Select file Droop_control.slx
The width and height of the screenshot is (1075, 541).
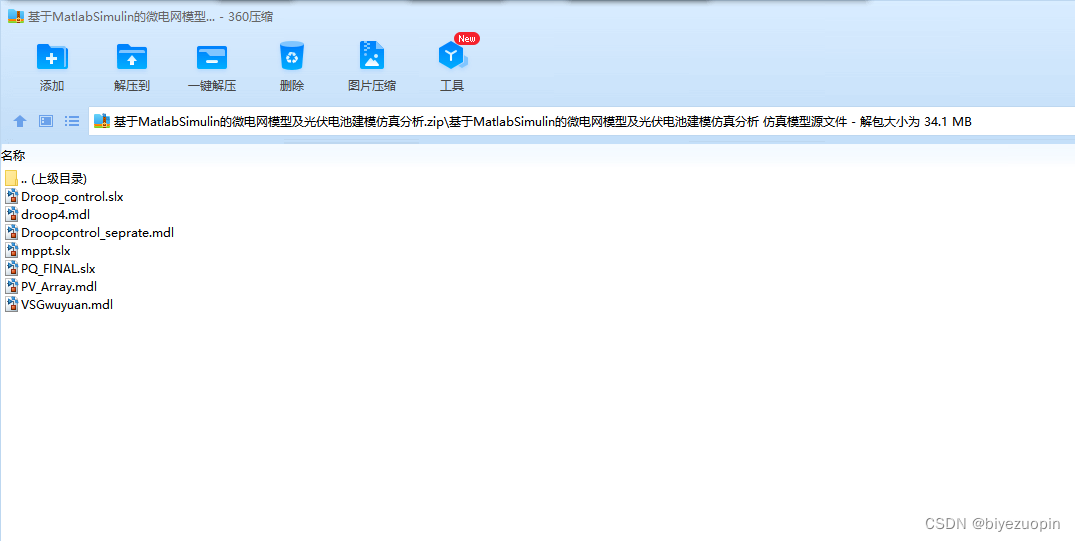[72, 197]
